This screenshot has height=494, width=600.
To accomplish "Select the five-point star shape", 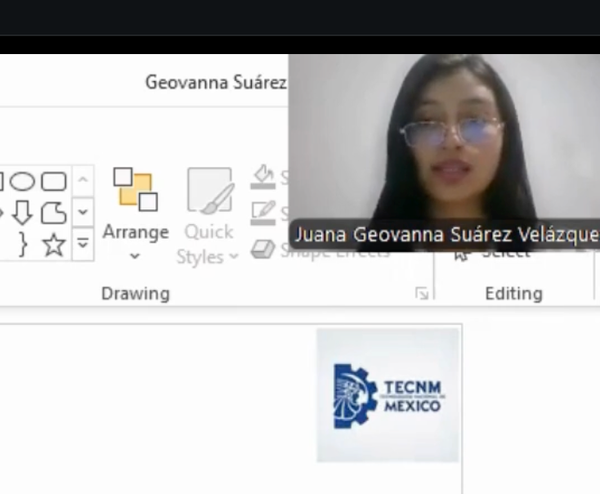I will click(53, 244).
